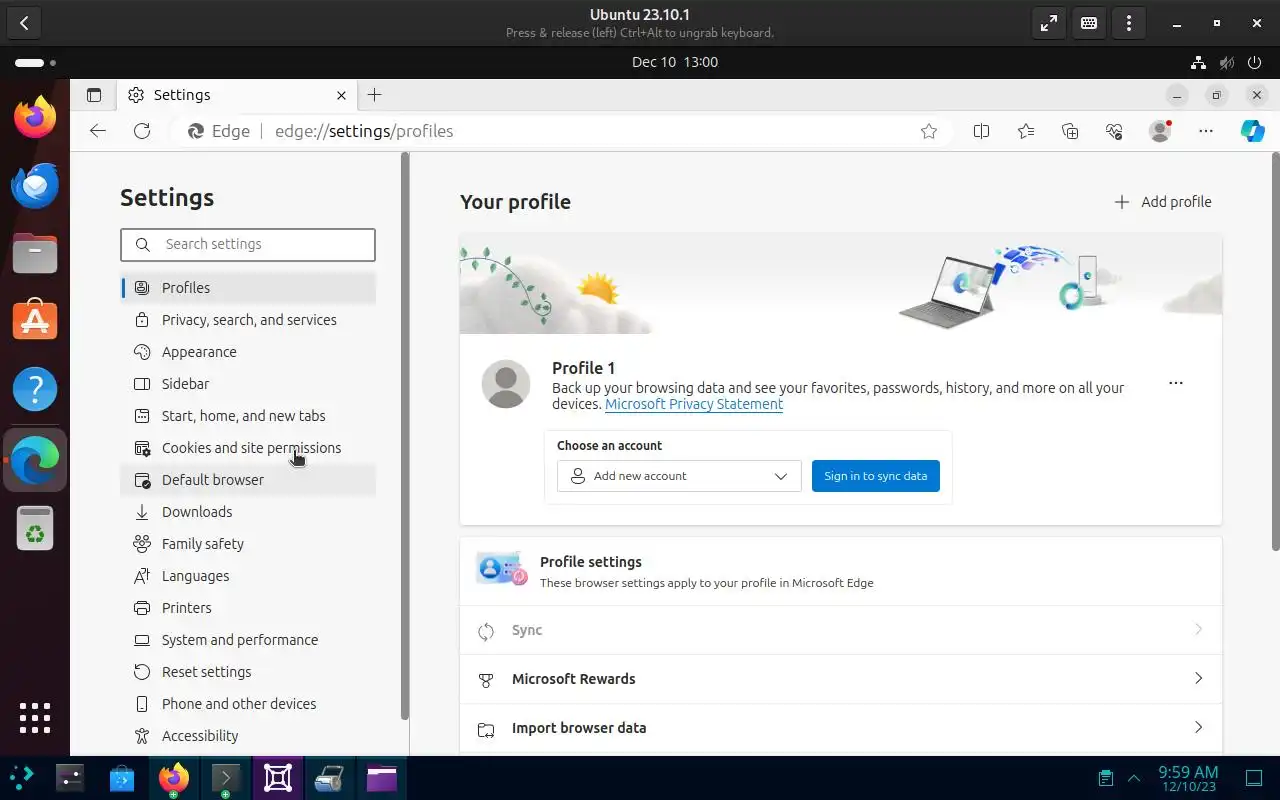This screenshot has height=800, width=1280.
Task: Open Profile 1 more options ellipsis
Action: point(1176,383)
